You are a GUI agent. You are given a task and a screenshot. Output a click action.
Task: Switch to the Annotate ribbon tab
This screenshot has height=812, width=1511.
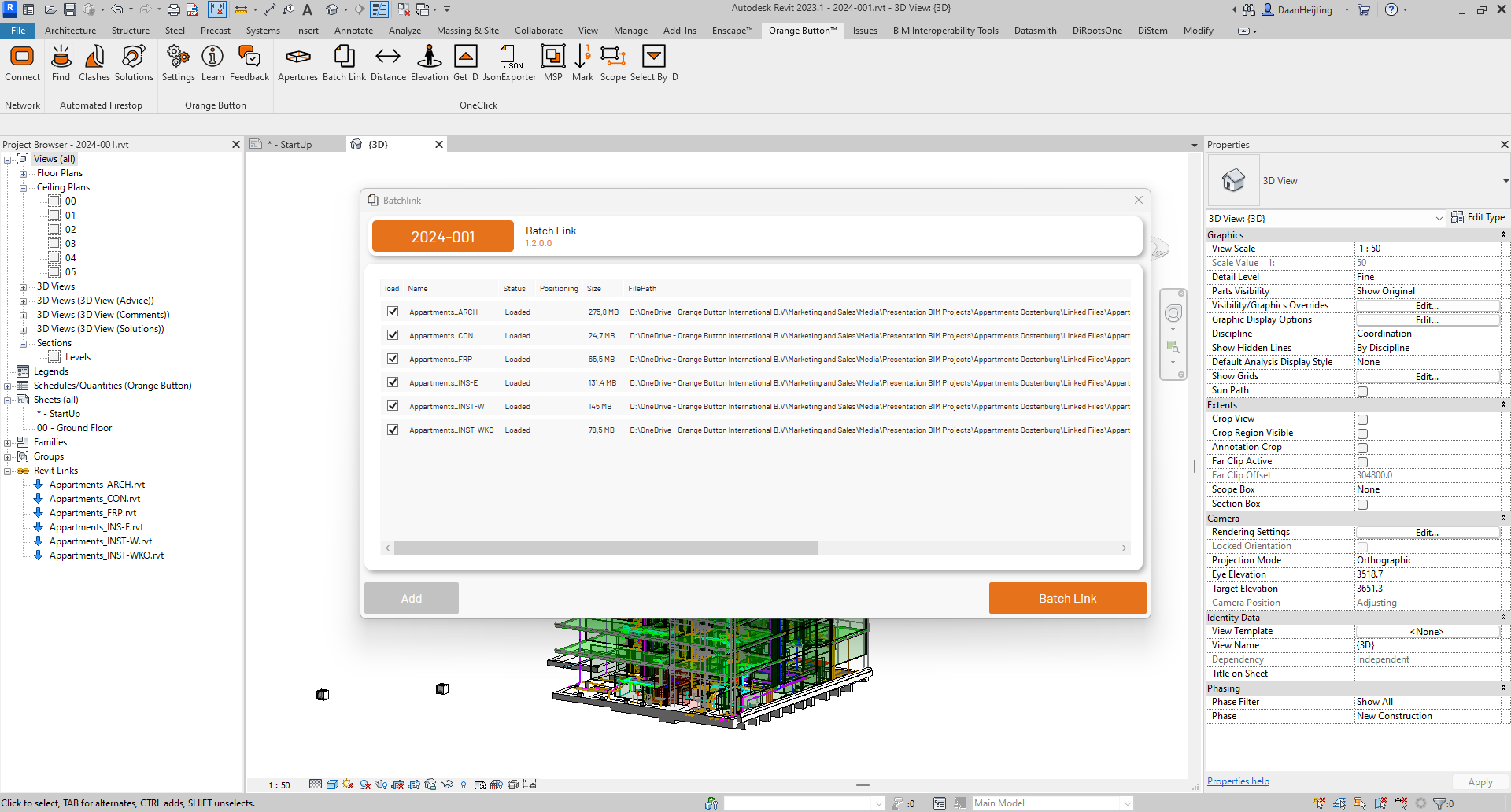(x=353, y=30)
